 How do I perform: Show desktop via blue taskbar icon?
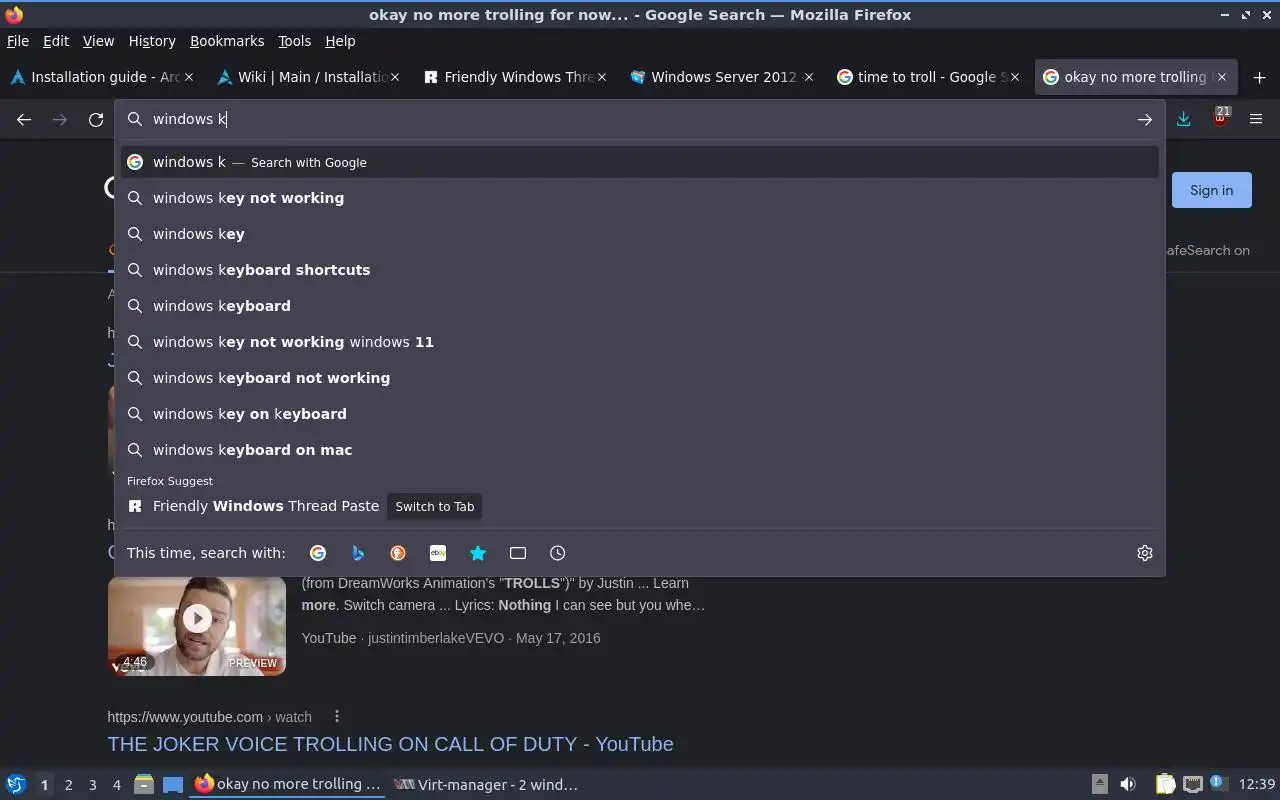click(173, 784)
